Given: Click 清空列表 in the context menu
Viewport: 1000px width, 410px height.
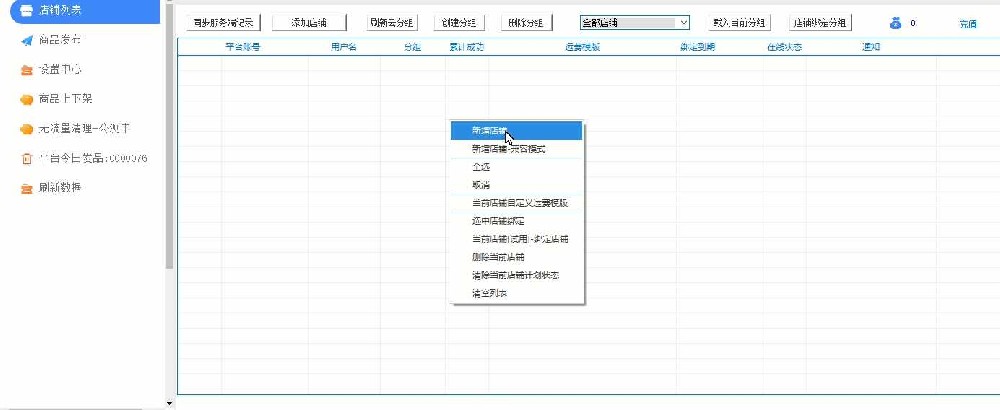Looking at the screenshot, I should (489, 293).
